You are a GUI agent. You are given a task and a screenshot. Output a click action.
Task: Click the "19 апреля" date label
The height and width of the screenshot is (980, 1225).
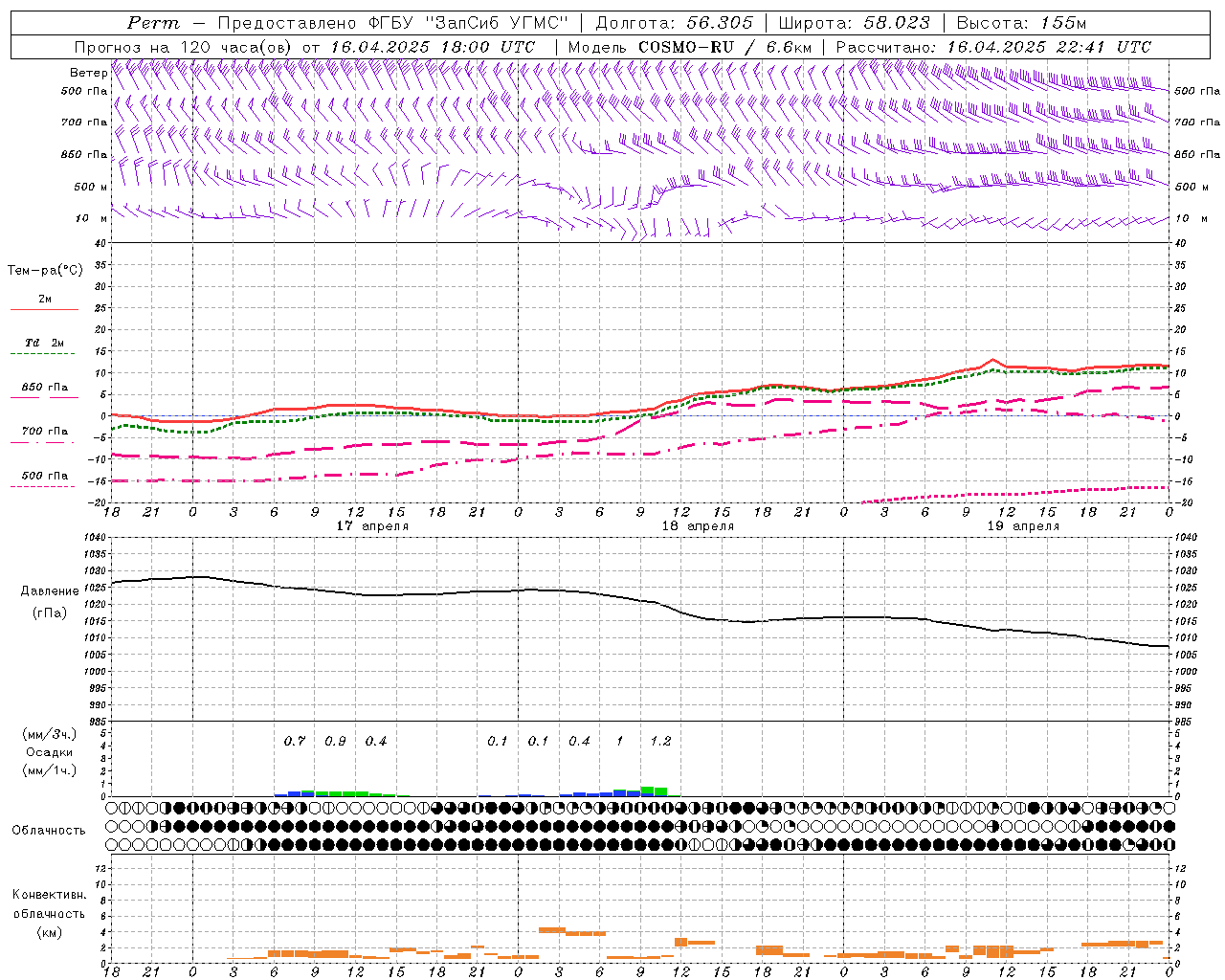1023,526
